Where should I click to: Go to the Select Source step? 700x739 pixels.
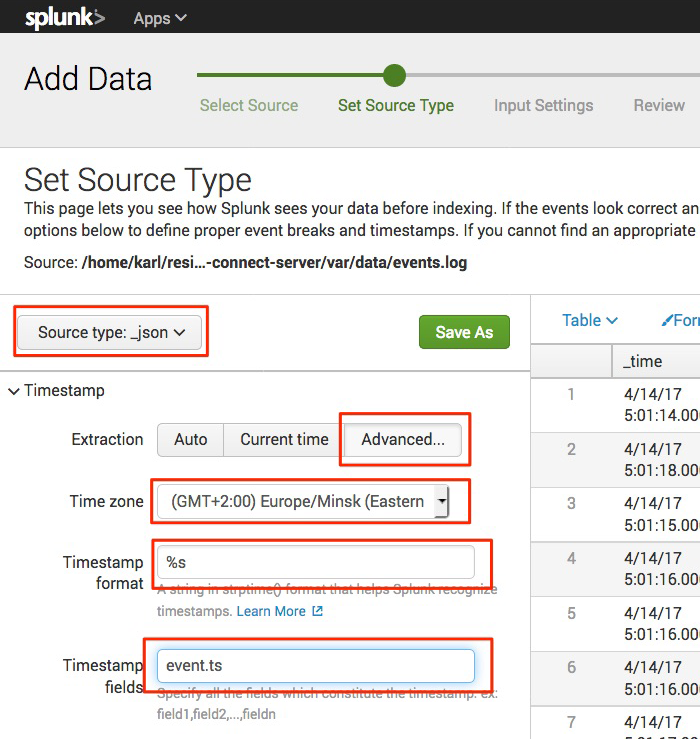pos(249,105)
